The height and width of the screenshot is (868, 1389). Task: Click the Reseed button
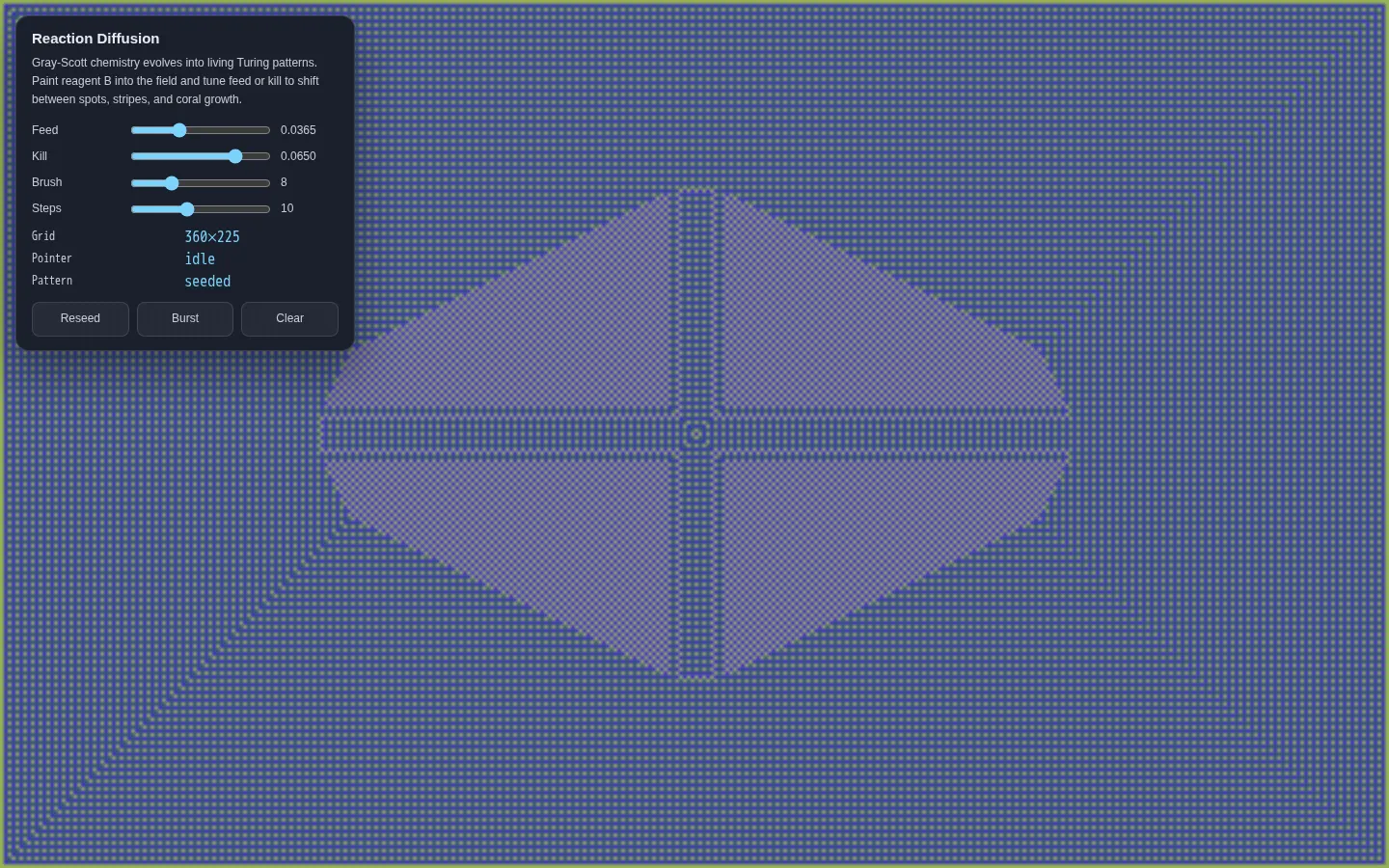pyautogui.click(x=80, y=319)
